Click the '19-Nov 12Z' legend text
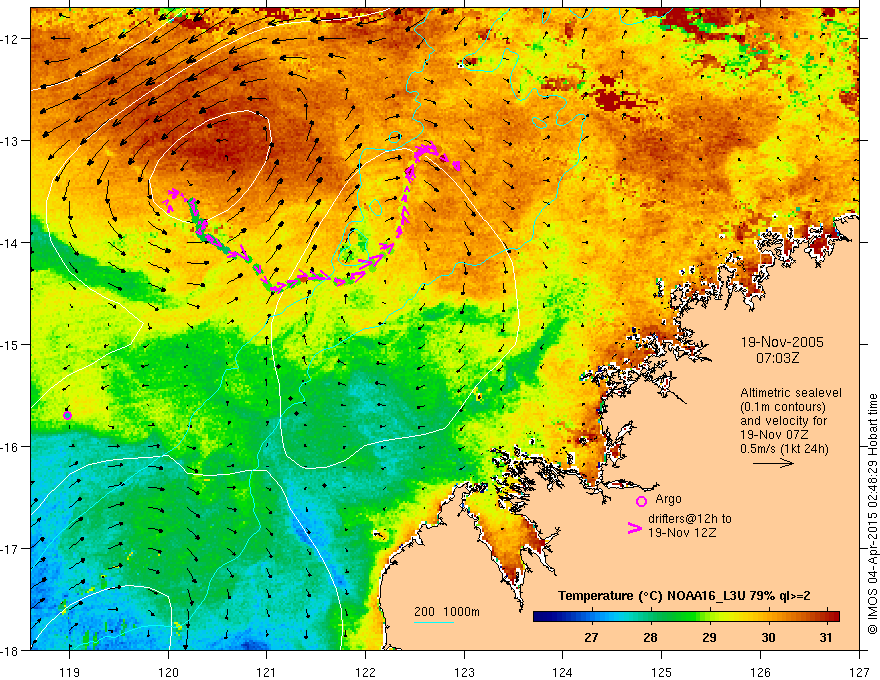 point(682,533)
